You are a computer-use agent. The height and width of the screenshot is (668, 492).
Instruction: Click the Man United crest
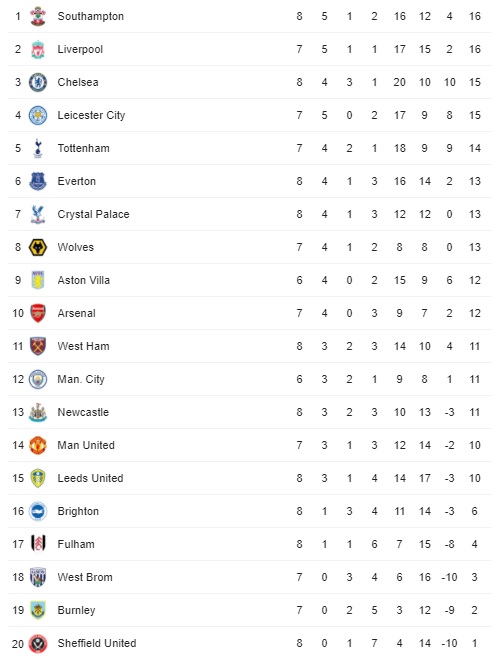point(37,445)
